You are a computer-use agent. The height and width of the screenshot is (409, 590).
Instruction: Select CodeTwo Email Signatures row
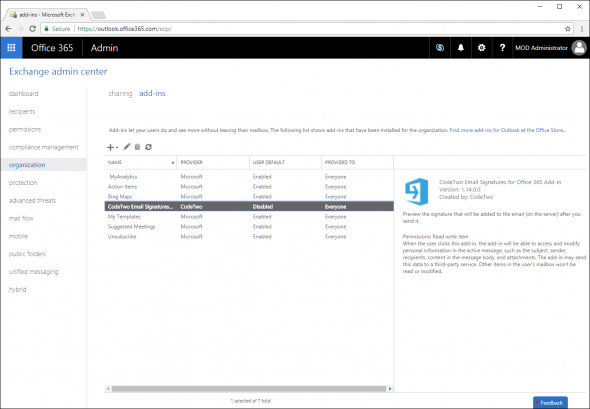249,207
